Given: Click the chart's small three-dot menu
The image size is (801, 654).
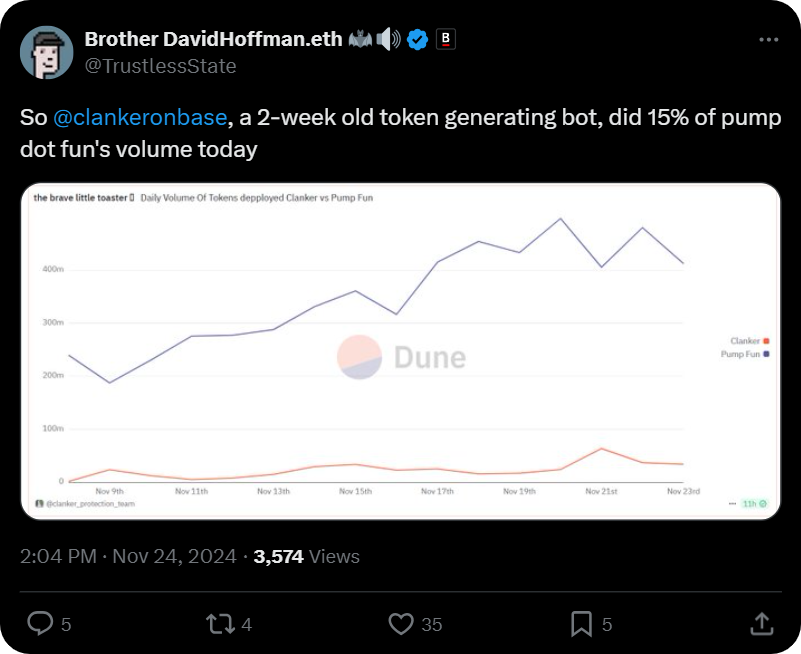Looking at the screenshot, I should [x=732, y=504].
